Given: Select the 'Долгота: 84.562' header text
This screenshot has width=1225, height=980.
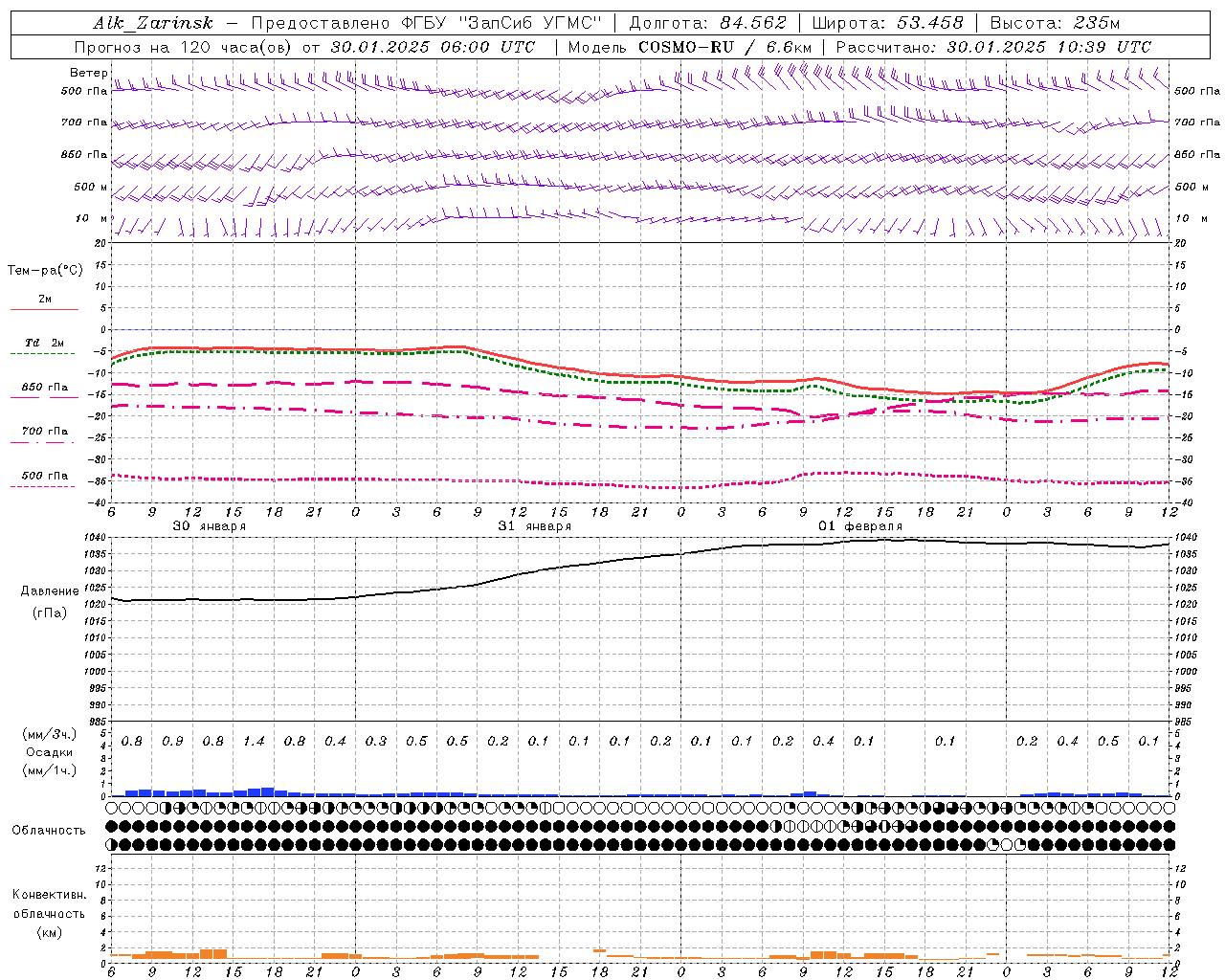Looking at the screenshot, I should click(707, 23).
